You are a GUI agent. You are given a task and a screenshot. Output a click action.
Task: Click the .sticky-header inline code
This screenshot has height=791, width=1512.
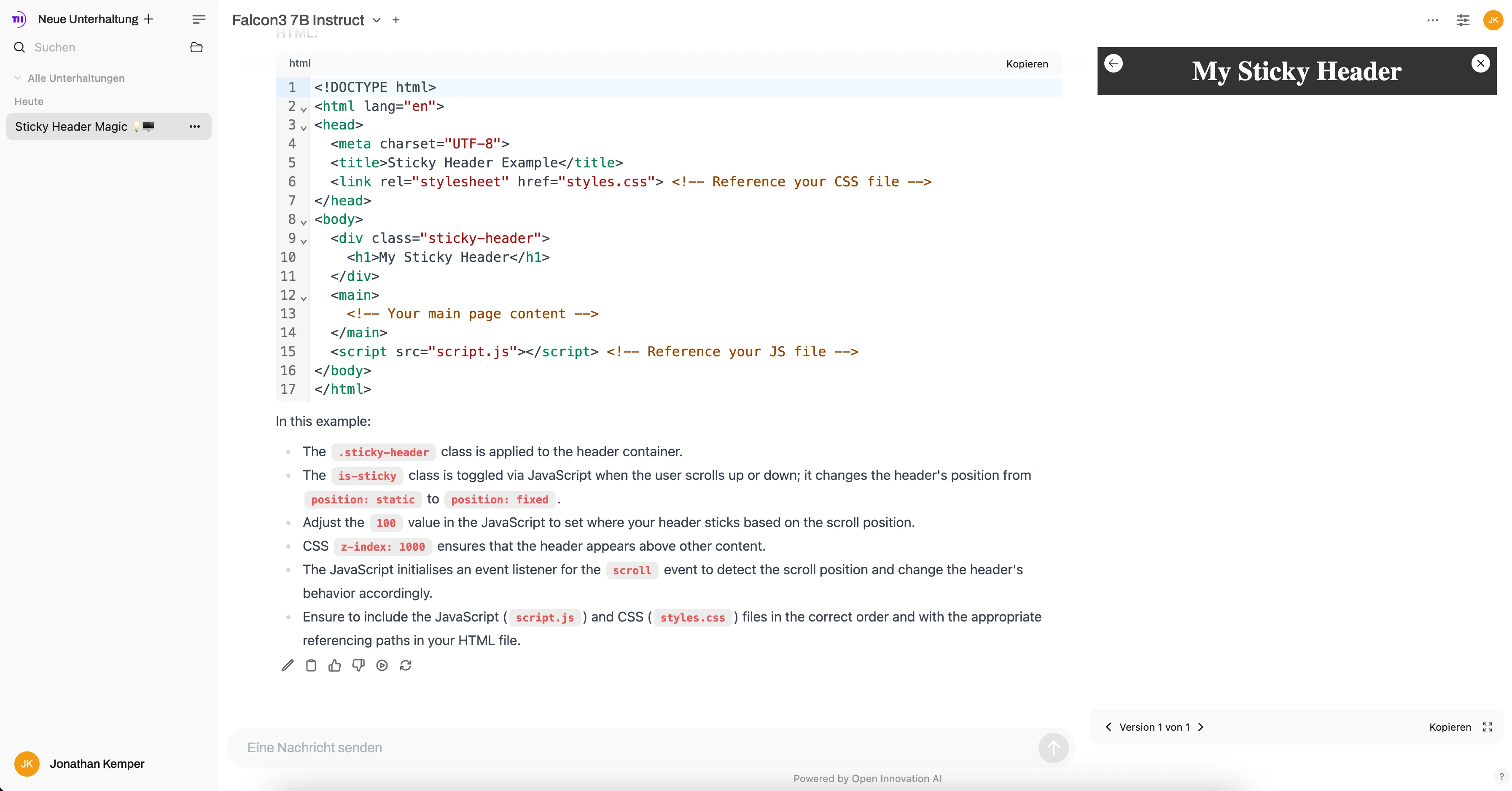(x=383, y=452)
